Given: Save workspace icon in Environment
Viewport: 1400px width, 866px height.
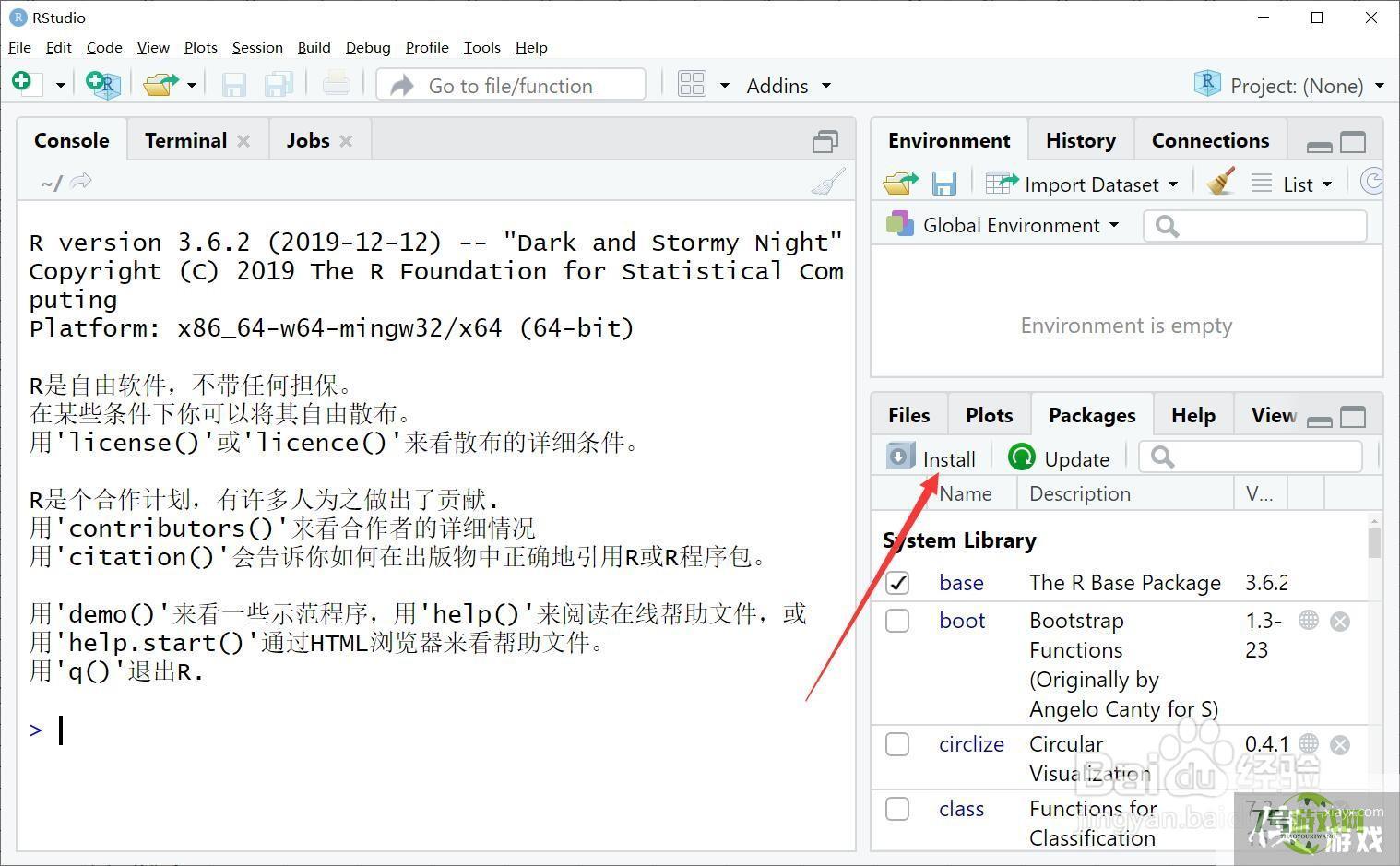Looking at the screenshot, I should (943, 184).
